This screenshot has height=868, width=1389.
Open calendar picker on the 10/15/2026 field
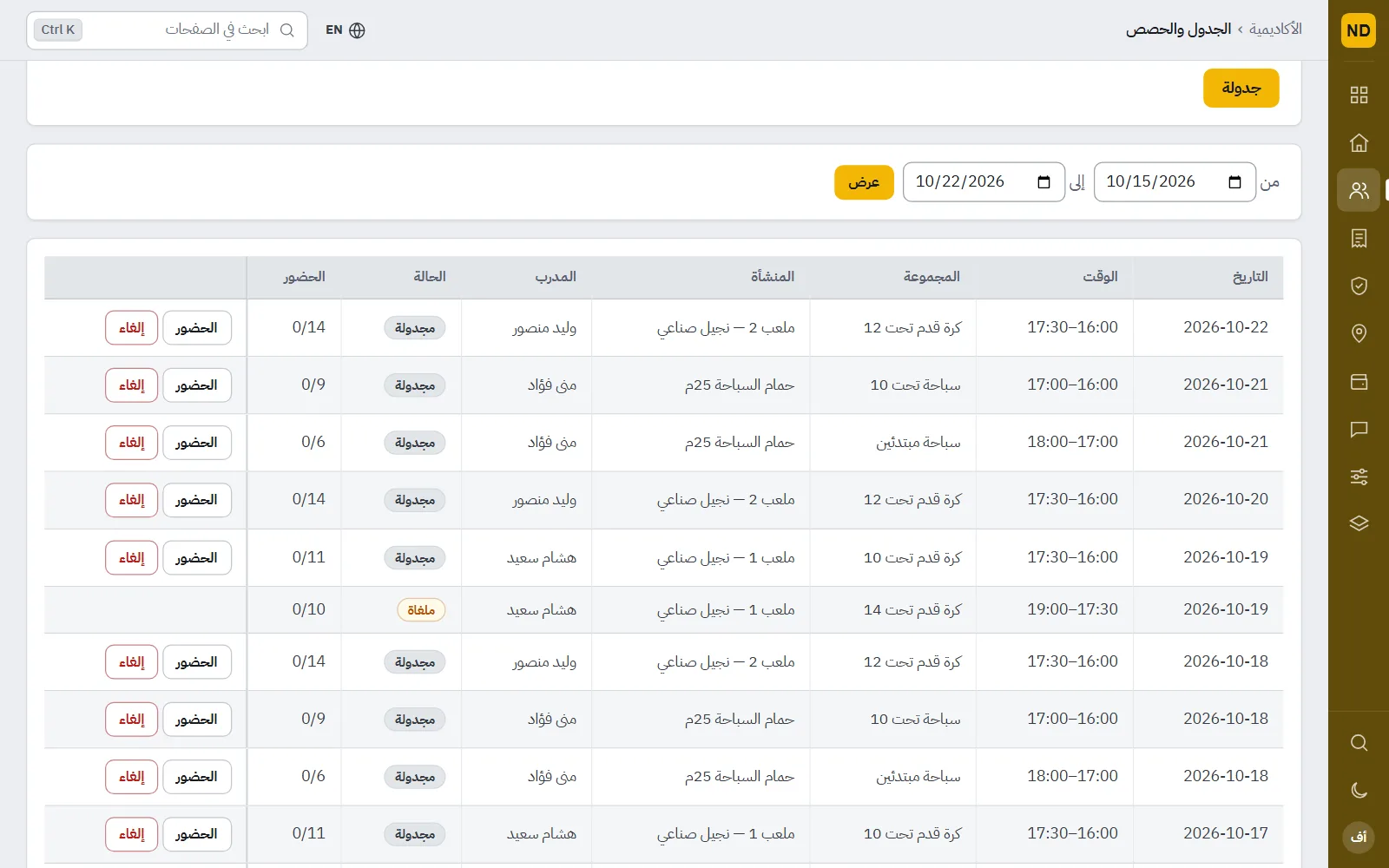(1234, 182)
